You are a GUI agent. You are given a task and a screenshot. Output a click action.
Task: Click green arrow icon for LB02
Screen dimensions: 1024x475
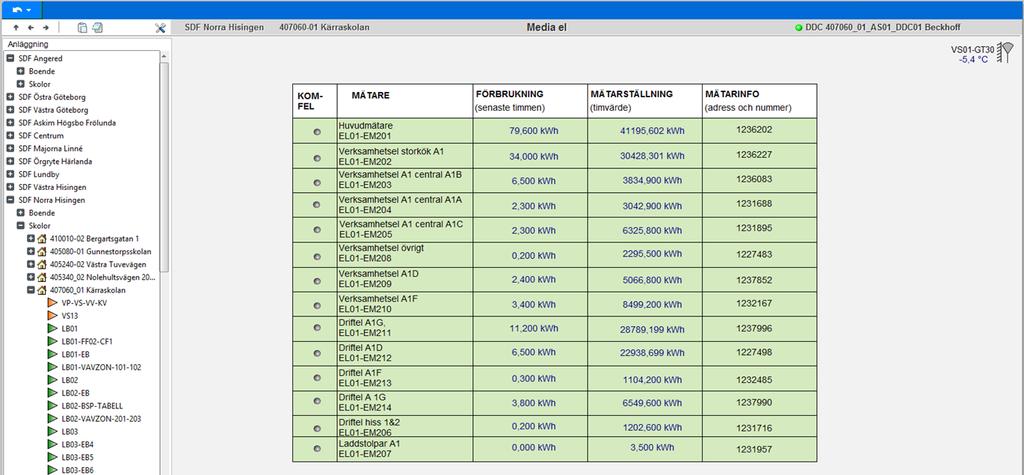pyautogui.click(x=52, y=380)
